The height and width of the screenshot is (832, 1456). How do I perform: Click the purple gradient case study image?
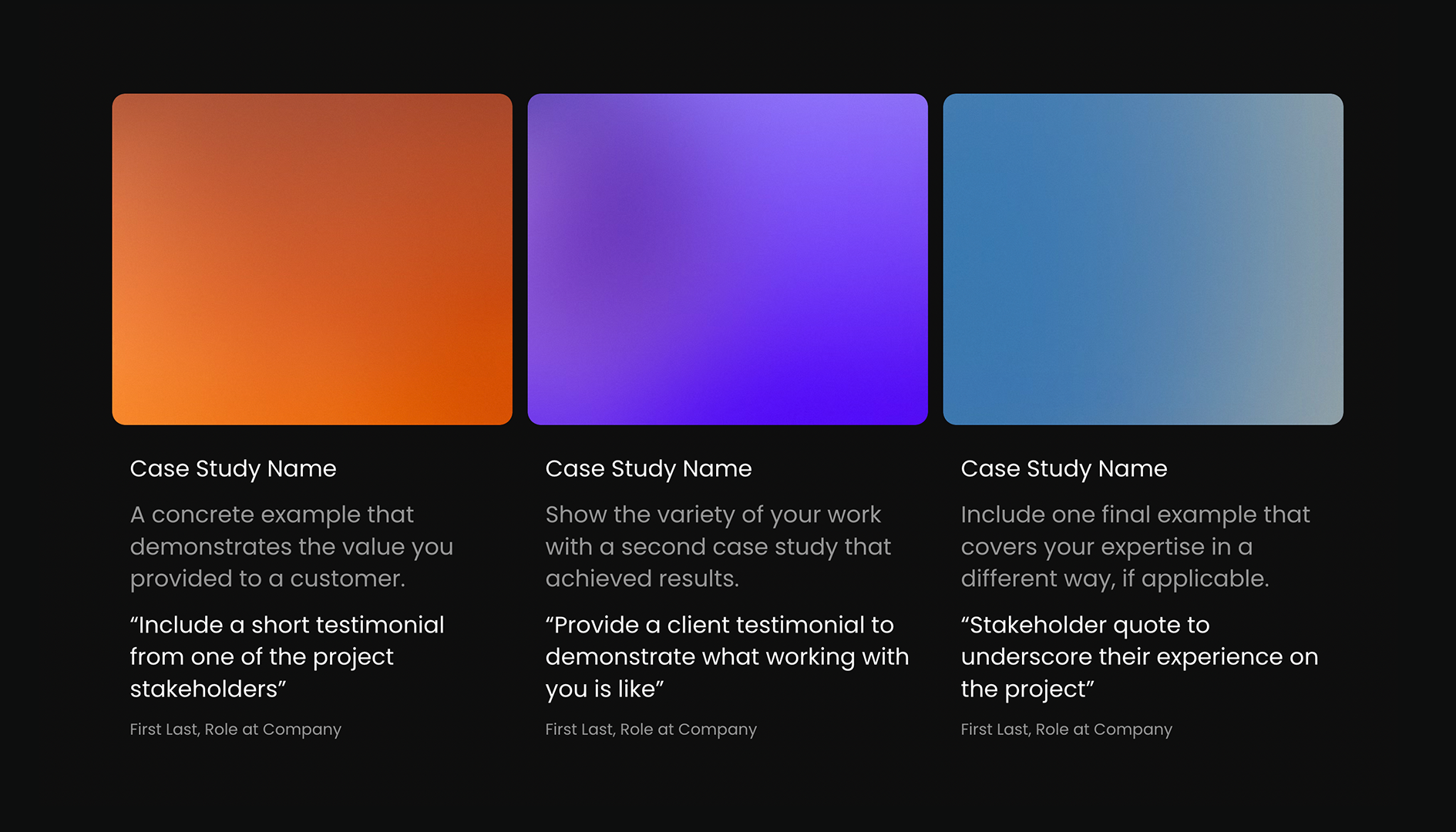pos(728,260)
